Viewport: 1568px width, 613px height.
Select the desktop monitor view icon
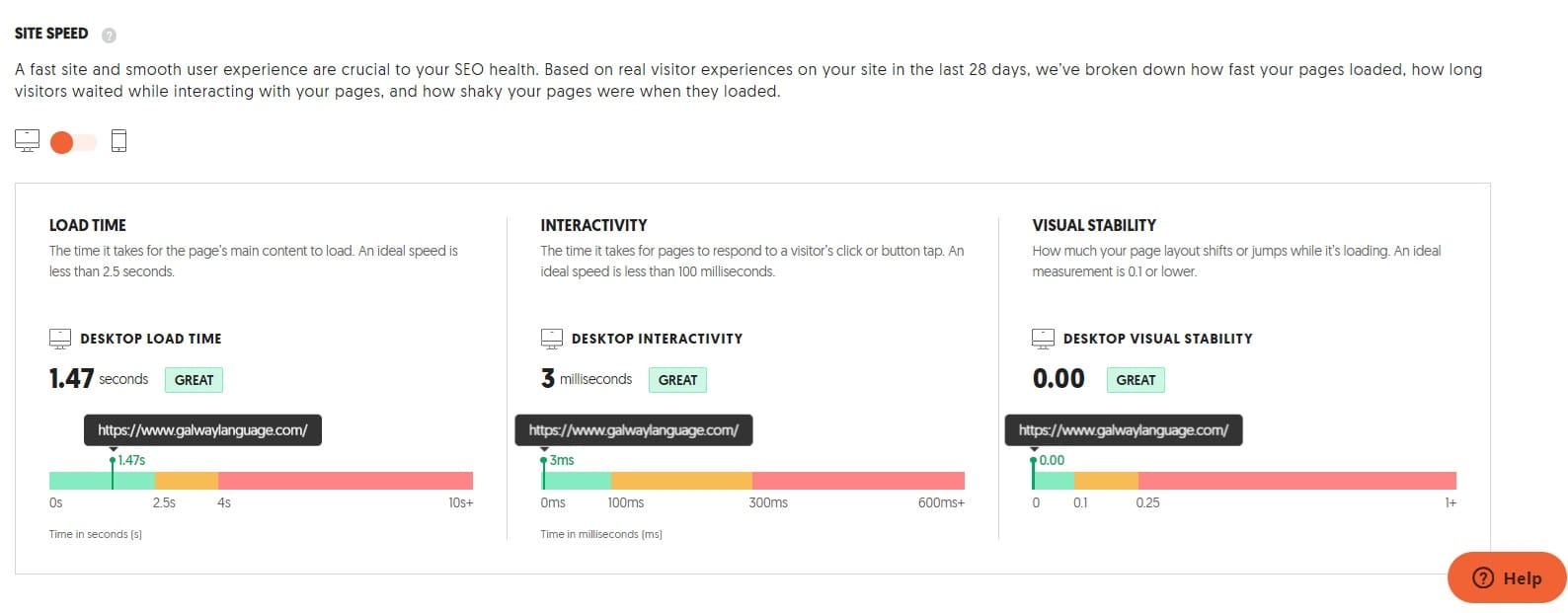[27, 141]
